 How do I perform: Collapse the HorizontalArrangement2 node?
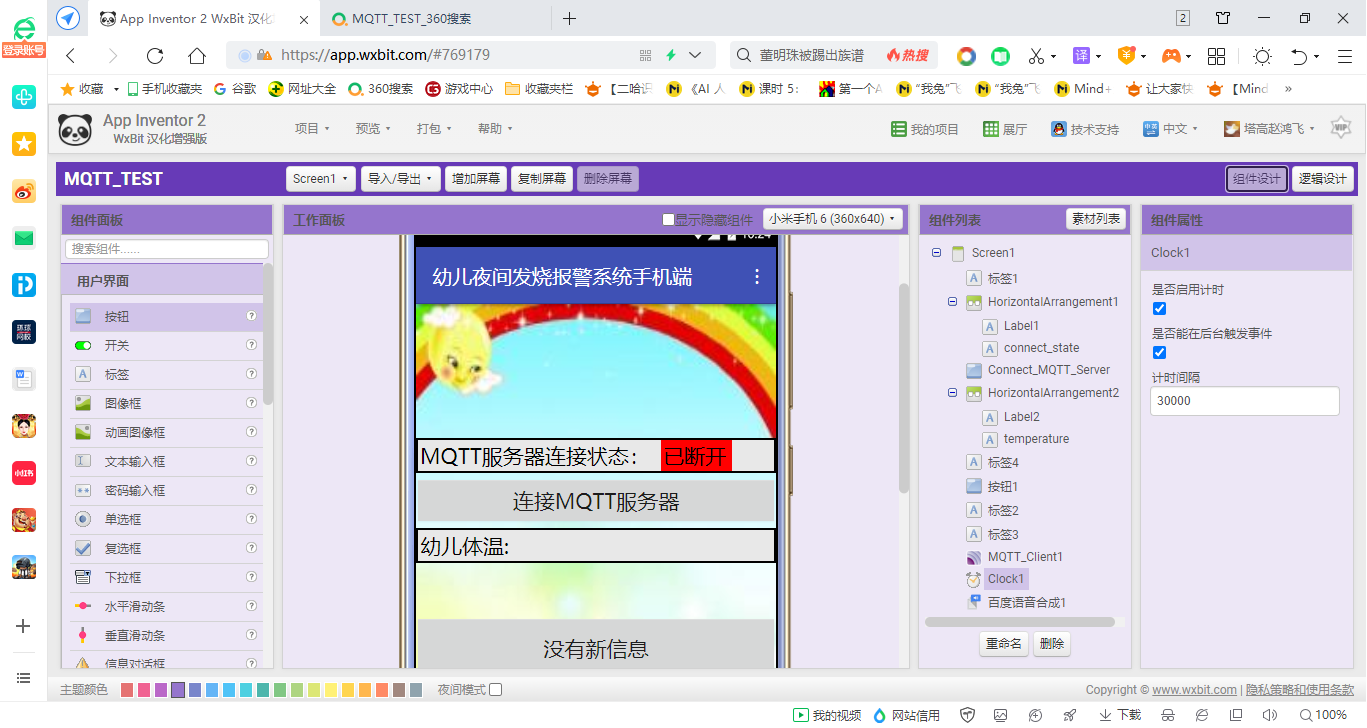952,393
